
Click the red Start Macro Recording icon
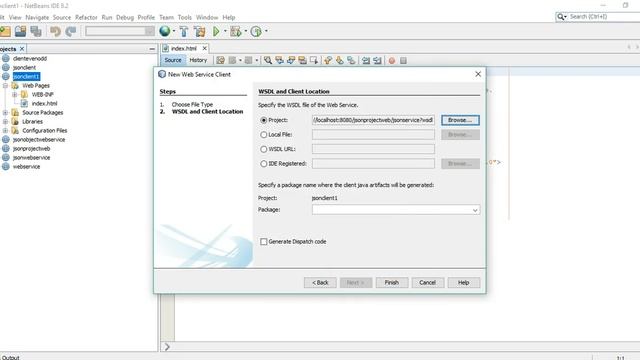point(392,60)
